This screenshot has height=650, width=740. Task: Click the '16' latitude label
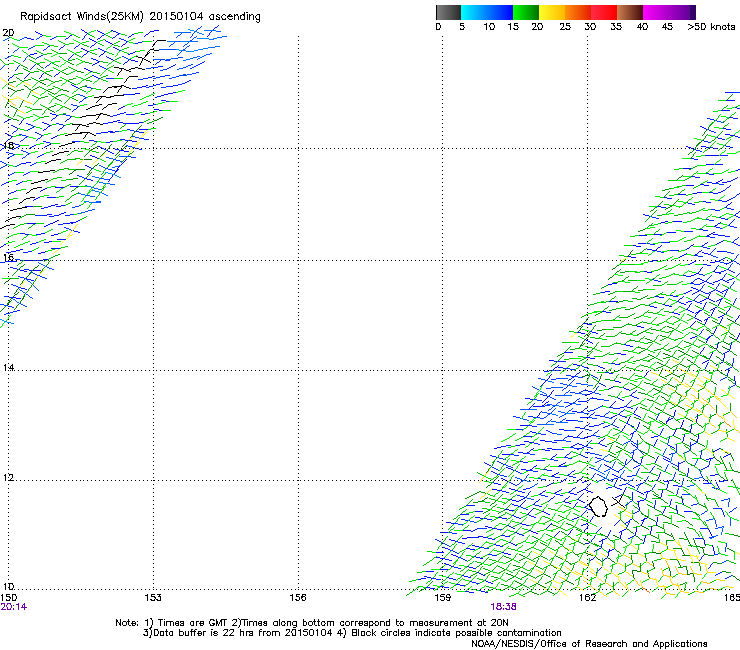[8, 257]
